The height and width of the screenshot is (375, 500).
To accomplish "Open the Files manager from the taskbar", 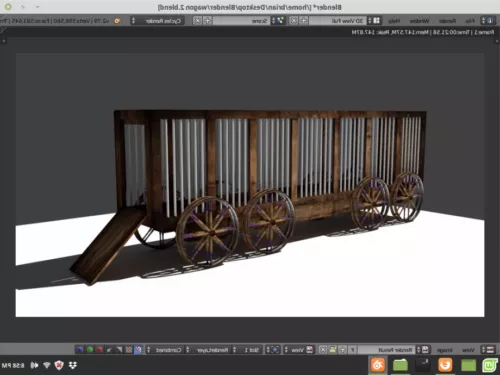I will (x=400, y=365).
